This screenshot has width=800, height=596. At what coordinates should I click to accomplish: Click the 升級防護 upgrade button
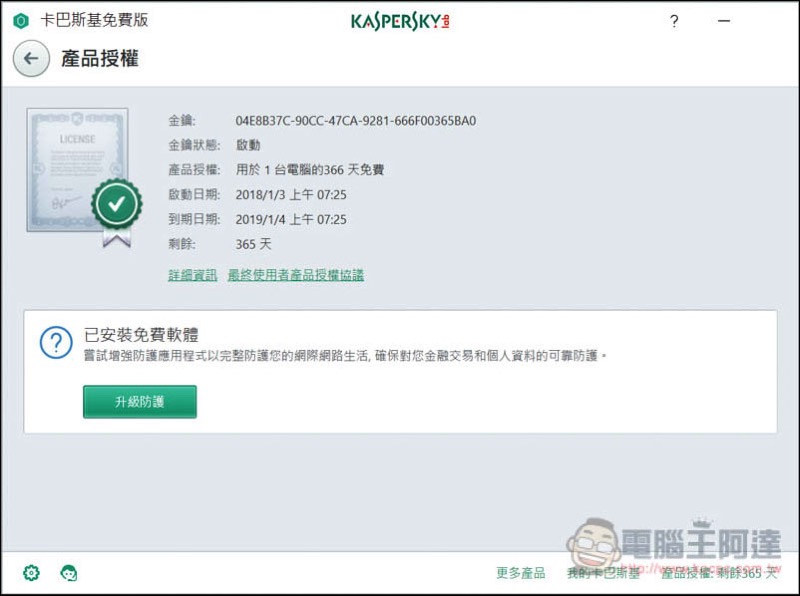pos(140,402)
